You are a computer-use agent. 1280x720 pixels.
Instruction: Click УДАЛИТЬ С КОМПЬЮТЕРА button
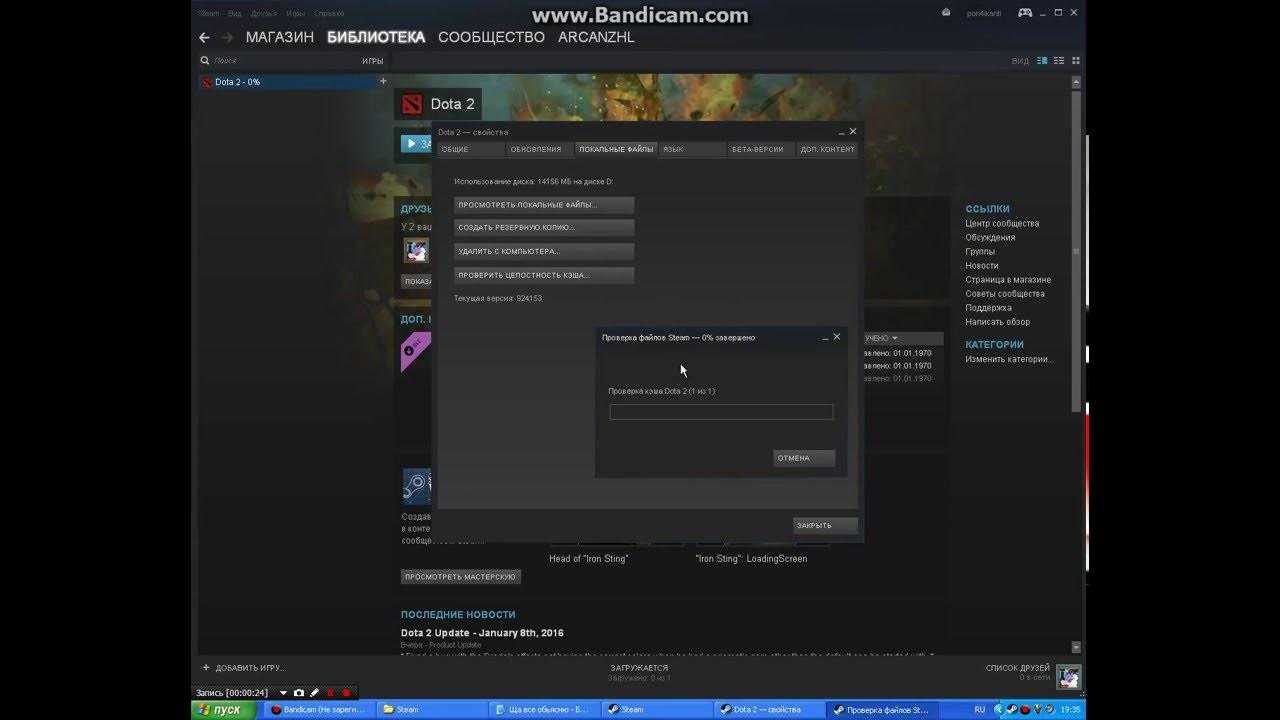pos(544,251)
